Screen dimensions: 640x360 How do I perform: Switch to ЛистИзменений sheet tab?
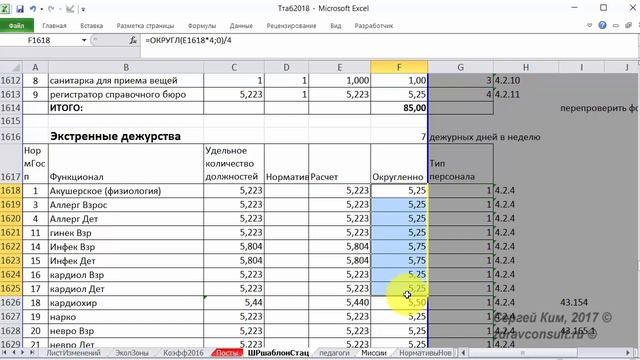pos(73,353)
